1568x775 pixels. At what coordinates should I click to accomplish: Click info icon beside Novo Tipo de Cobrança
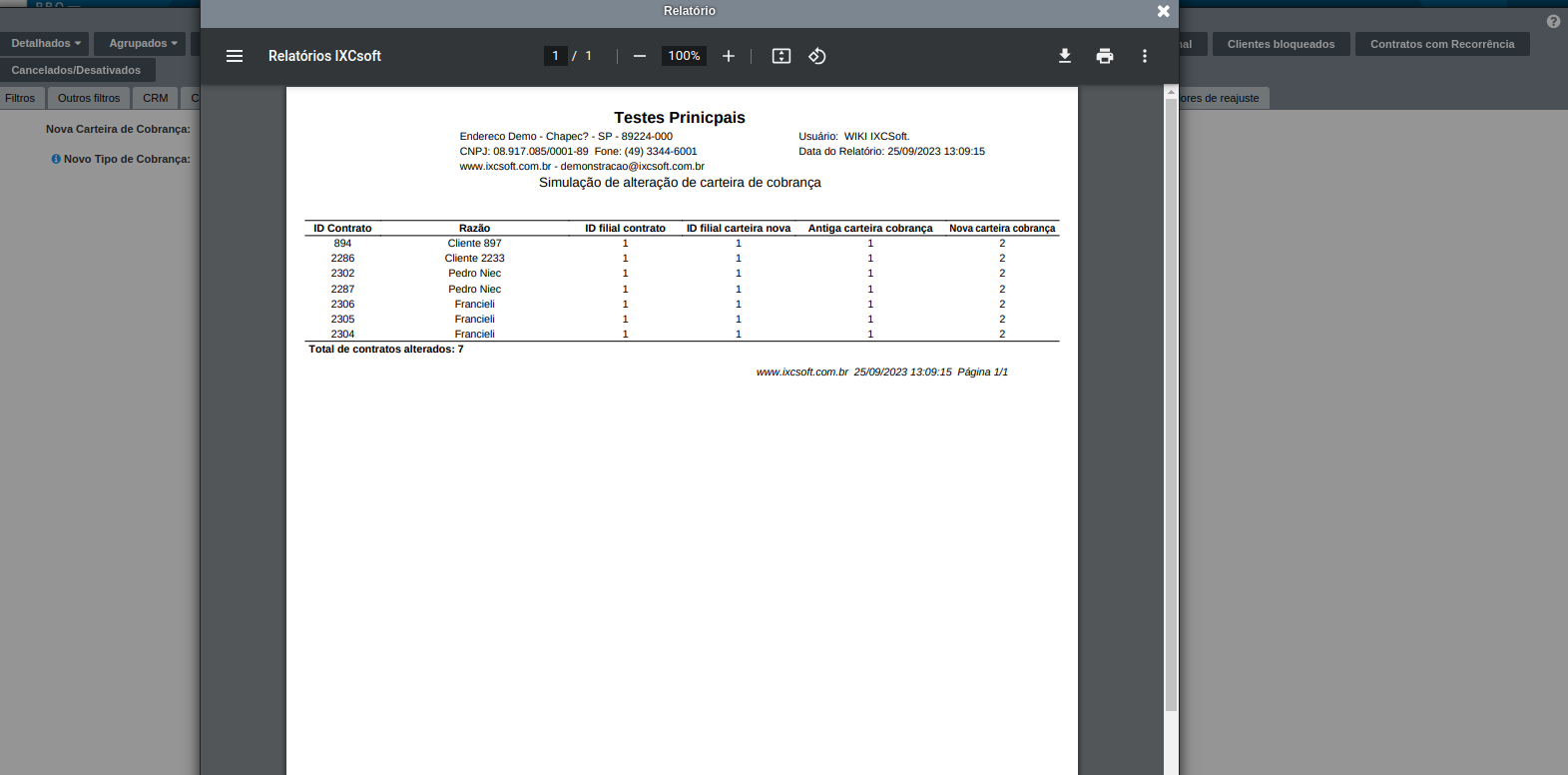[x=56, y=159]
